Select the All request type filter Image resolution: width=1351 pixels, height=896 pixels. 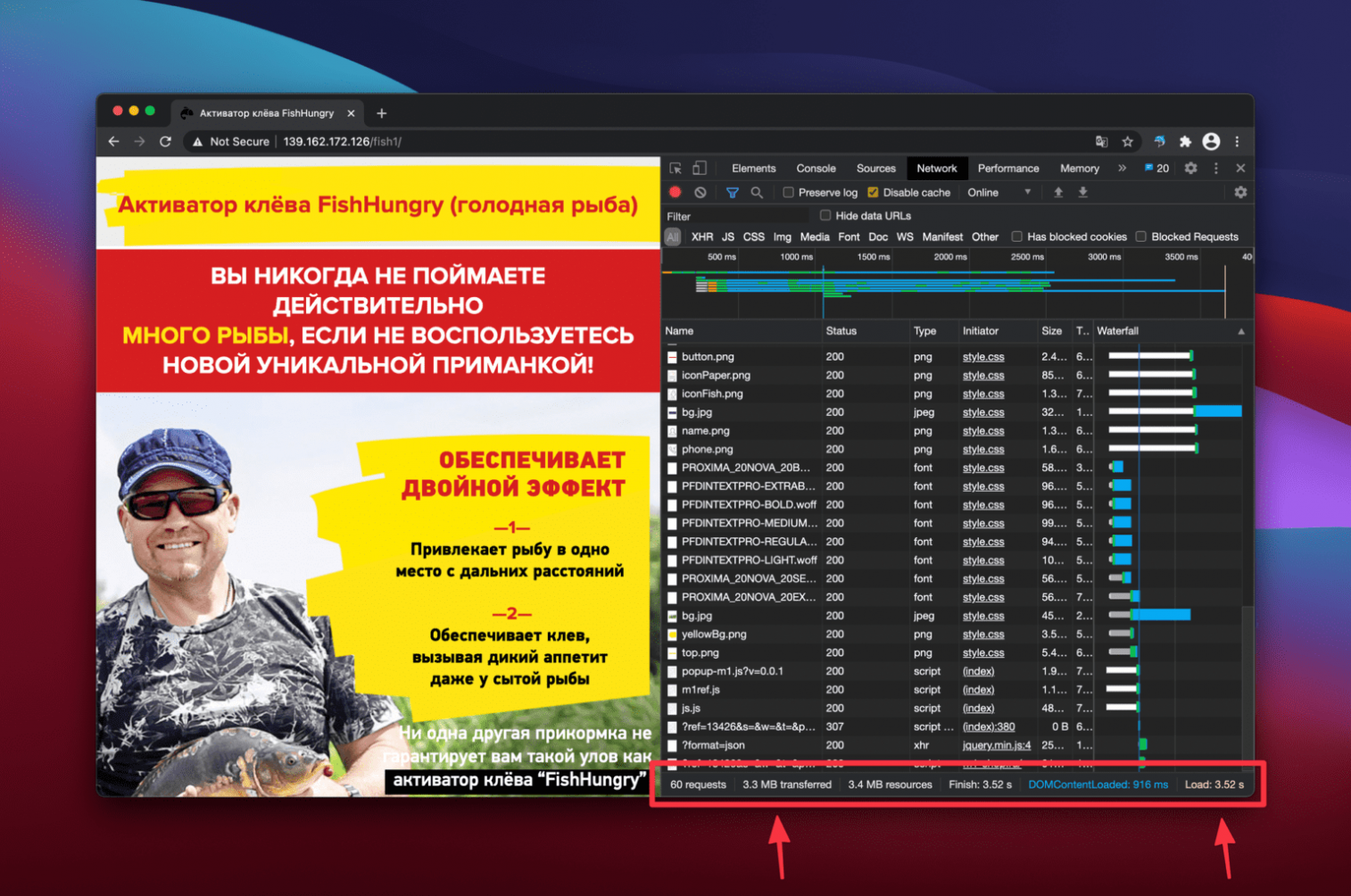coord(673,236)
